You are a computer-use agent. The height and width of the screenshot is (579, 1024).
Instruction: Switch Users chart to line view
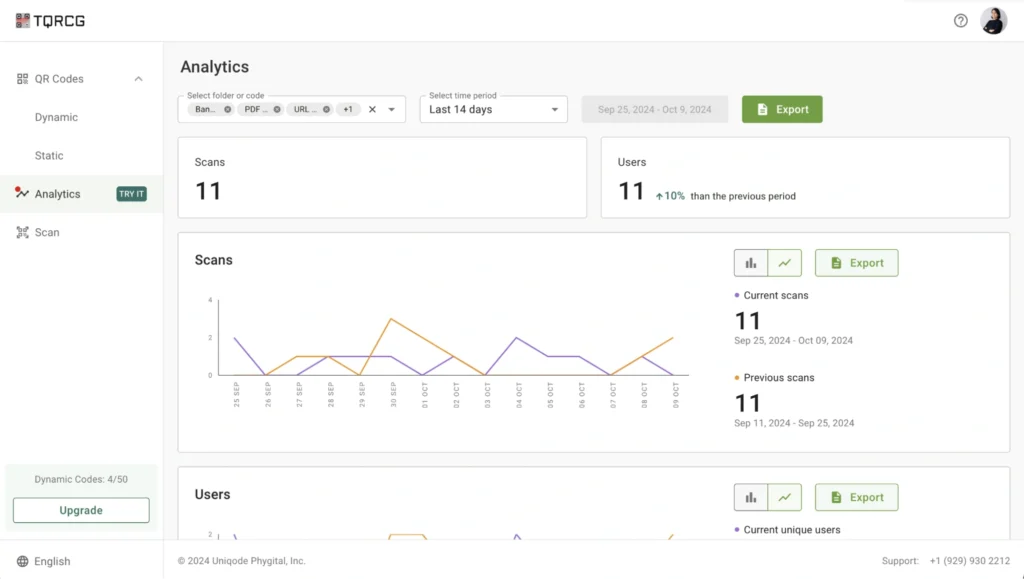(x=785, y=497)
